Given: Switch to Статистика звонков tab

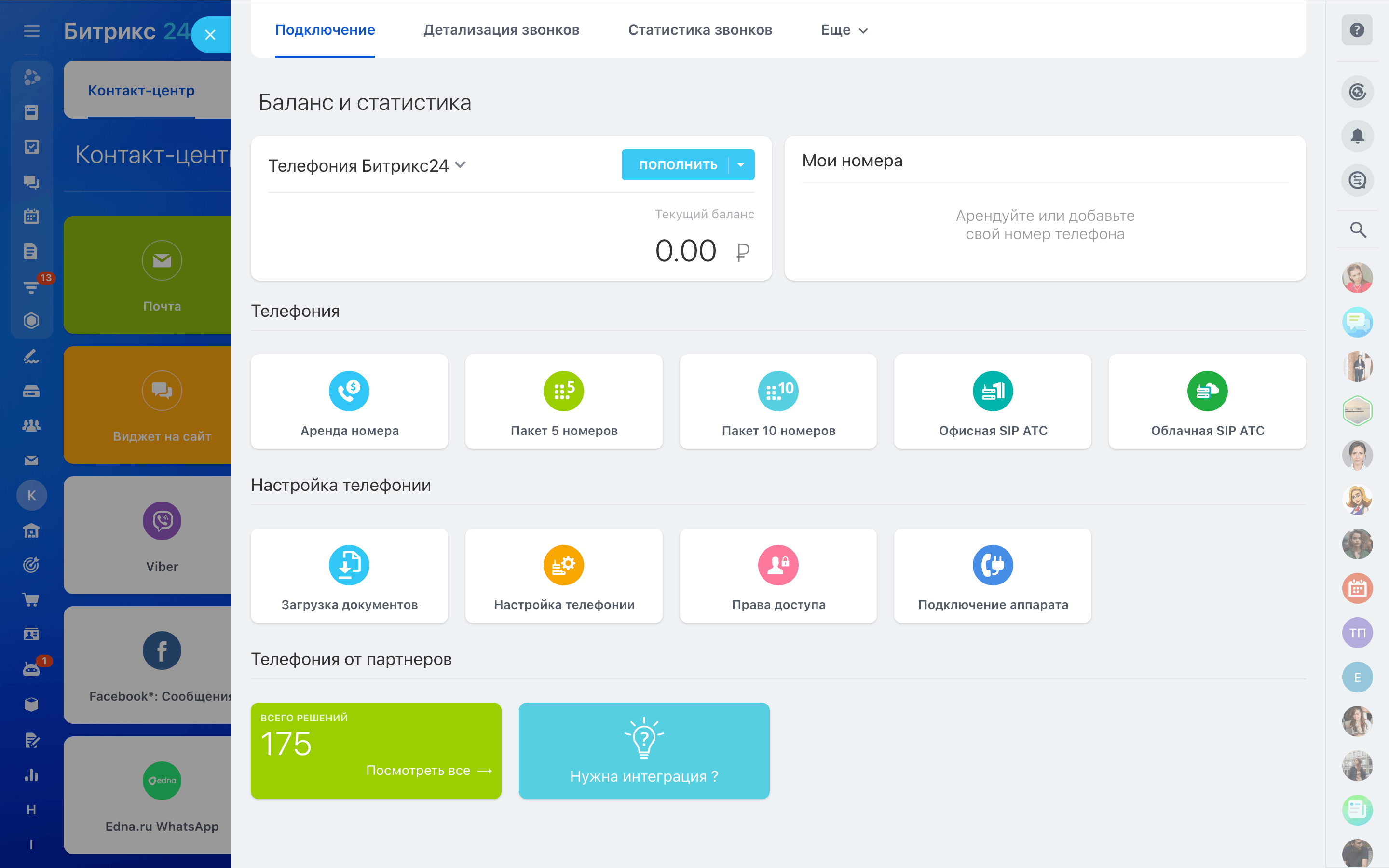Looking at the screenshot, I should [x=700, y=30].
